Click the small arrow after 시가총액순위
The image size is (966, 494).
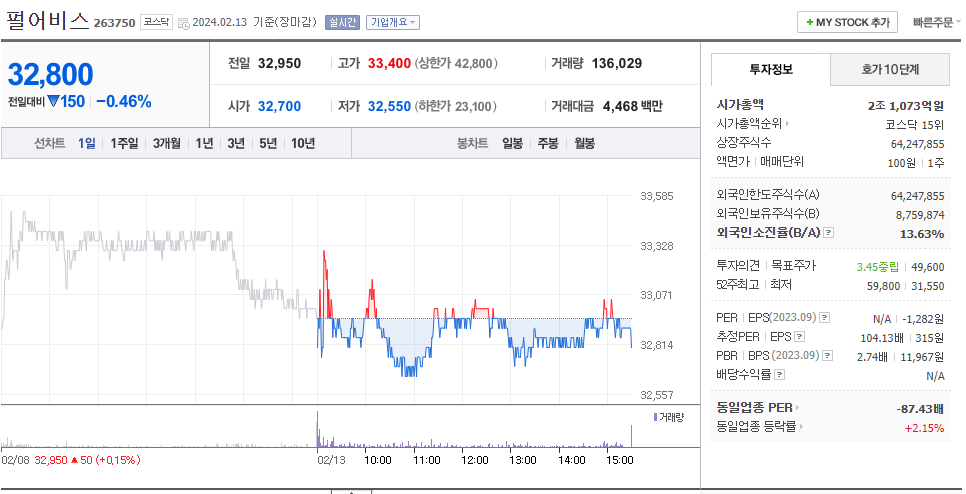[787, 124]
